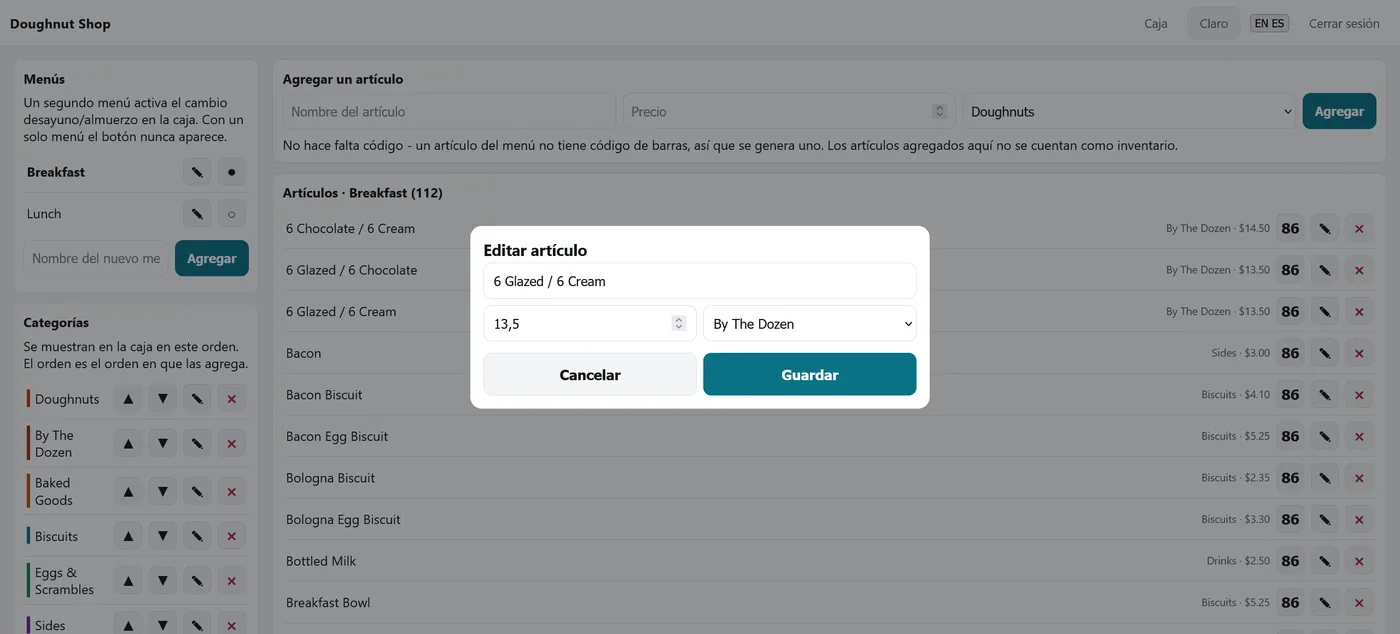The image size is (1400, 634).
Task: Move Doughnuts category down
Action: click(x=162, y=399)
